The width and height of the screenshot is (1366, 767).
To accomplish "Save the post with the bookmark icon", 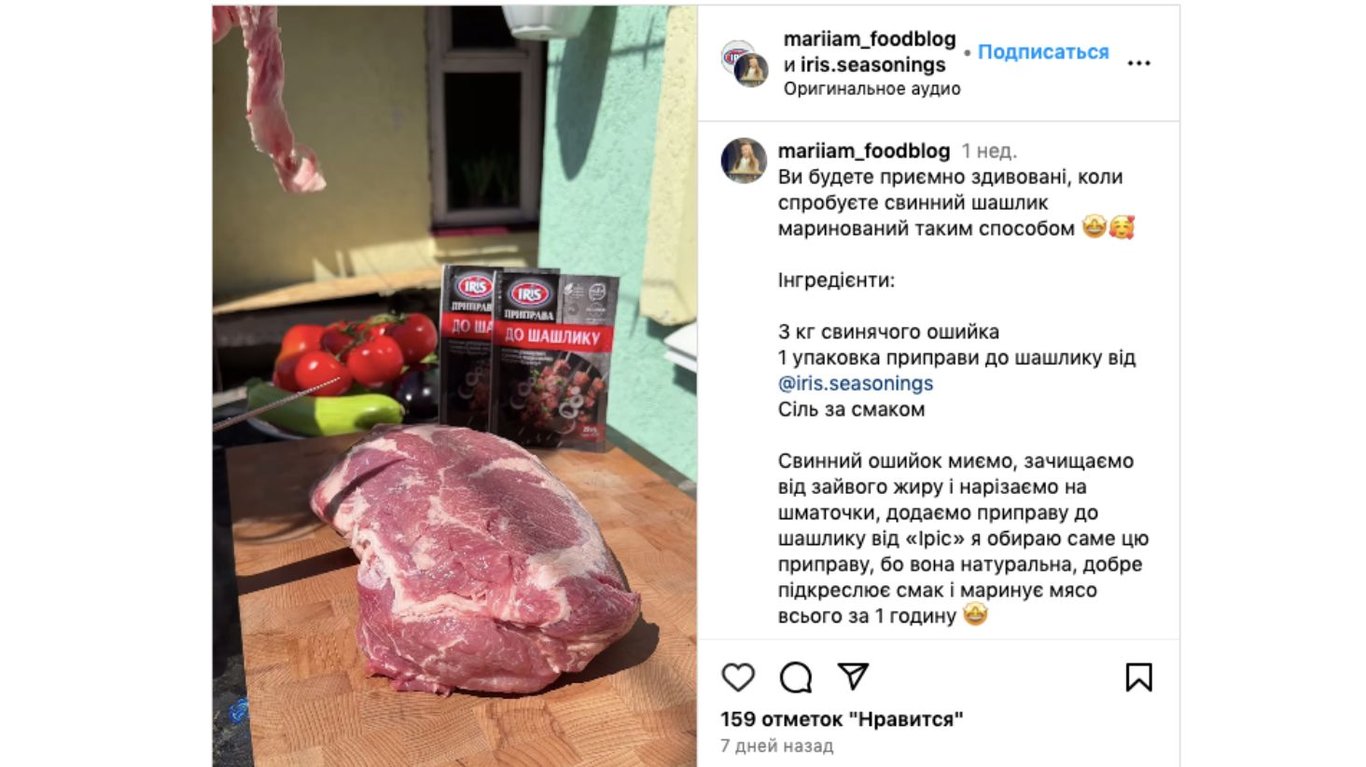I will (x=1139, y=677).
